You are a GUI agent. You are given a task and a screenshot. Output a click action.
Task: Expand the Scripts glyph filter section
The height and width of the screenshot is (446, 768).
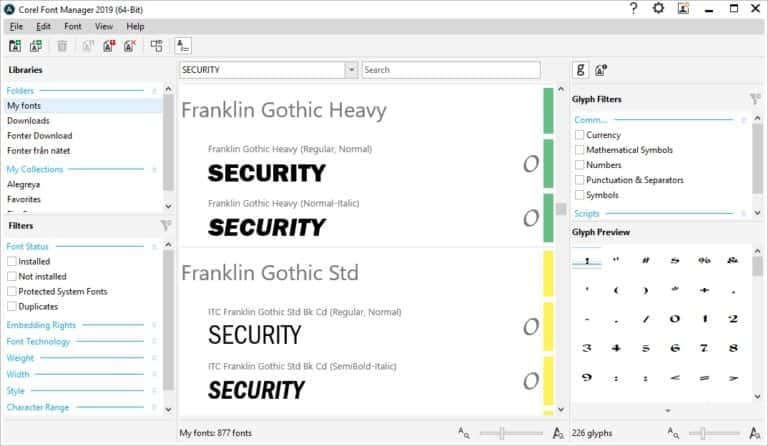pyautogui.click(x=587, y=214)
